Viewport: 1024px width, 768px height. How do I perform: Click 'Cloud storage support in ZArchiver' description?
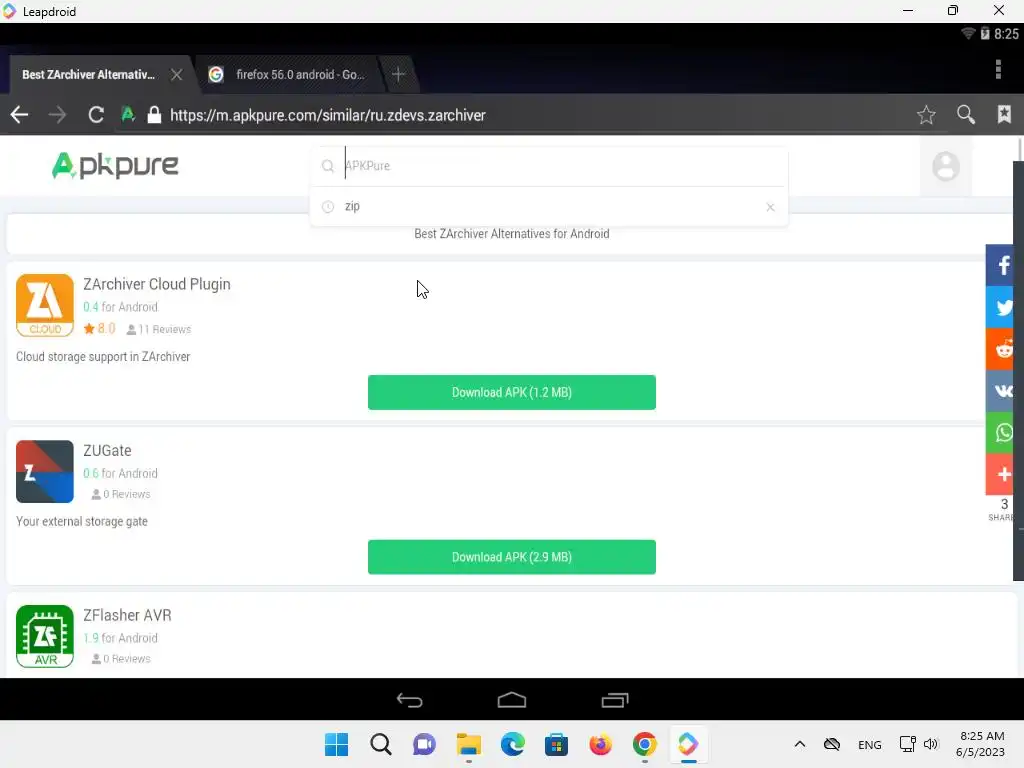click(103, 357)
